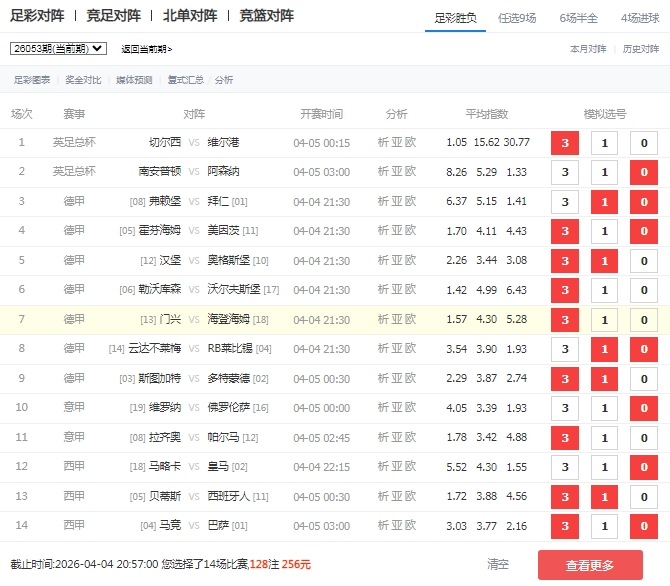670x586 pixels.
Task: Toggle draw pick 1 for 切尔西 vs 维尔港
Action: tap(604, 143)
